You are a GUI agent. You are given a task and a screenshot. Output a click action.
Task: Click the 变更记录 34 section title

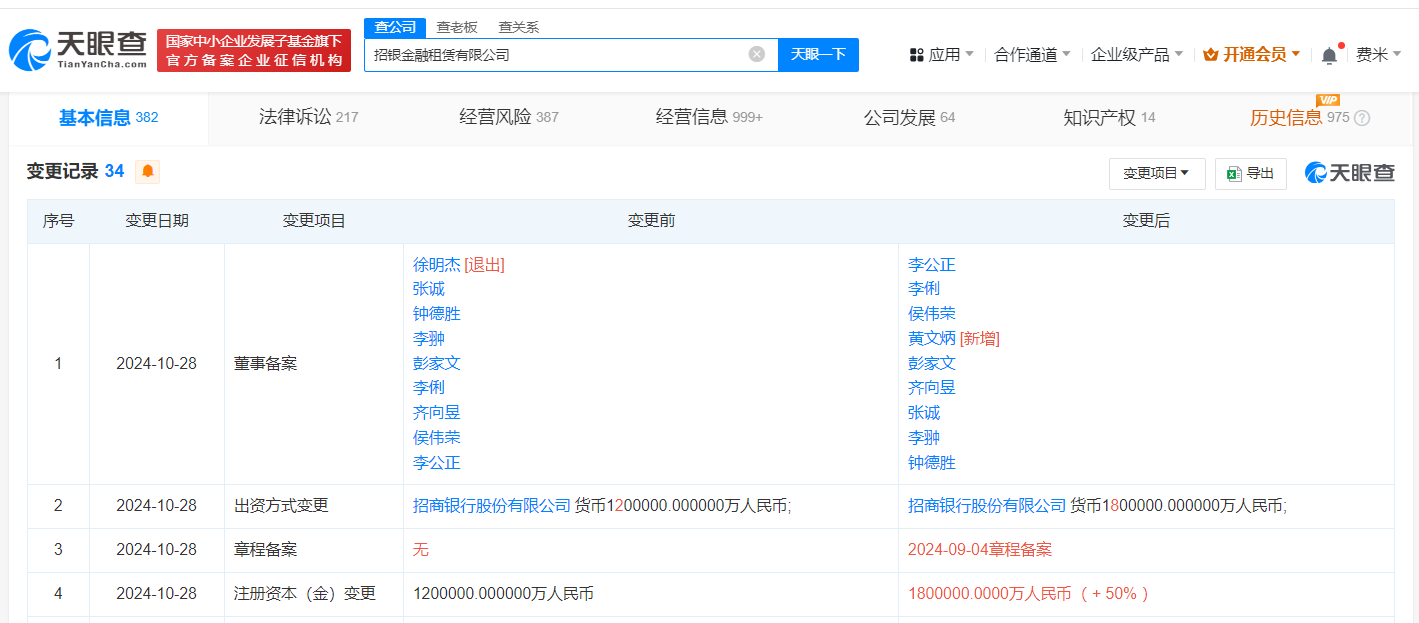coord(76,172)
